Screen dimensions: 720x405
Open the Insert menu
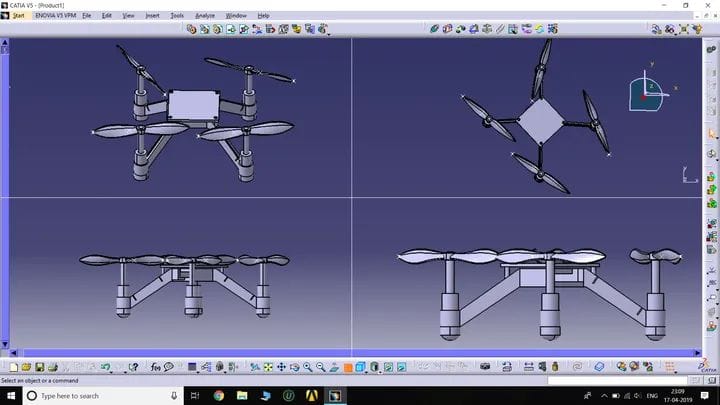coord(152,16)
